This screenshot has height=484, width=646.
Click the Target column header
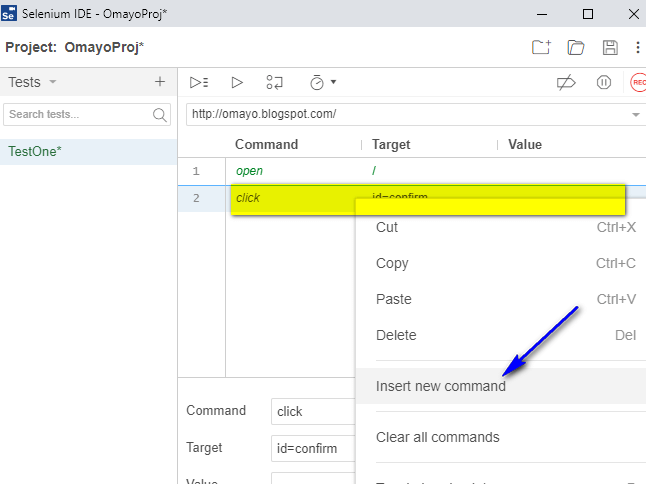point(391,145)
